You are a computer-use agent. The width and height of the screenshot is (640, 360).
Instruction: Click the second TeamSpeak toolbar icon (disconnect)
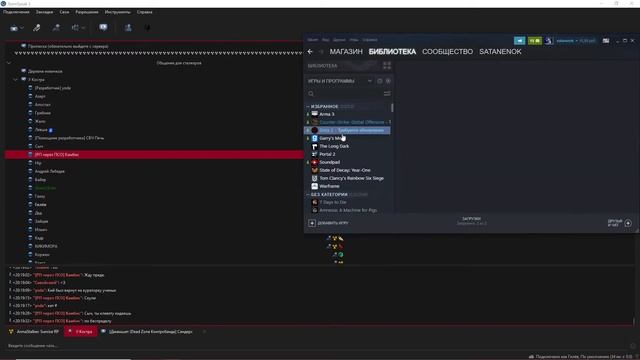coord(36,28)
